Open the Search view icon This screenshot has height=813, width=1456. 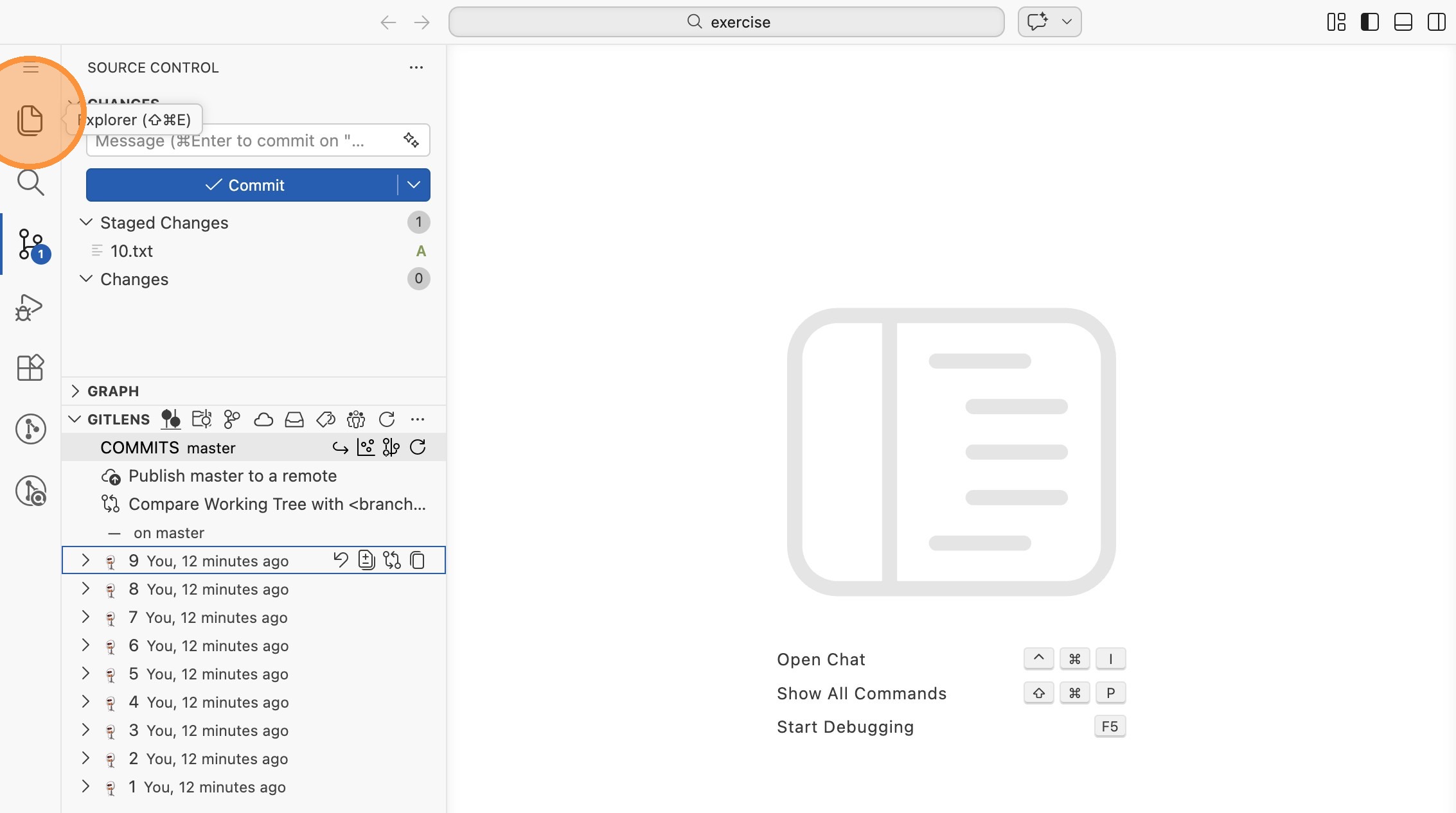(30, 183)
